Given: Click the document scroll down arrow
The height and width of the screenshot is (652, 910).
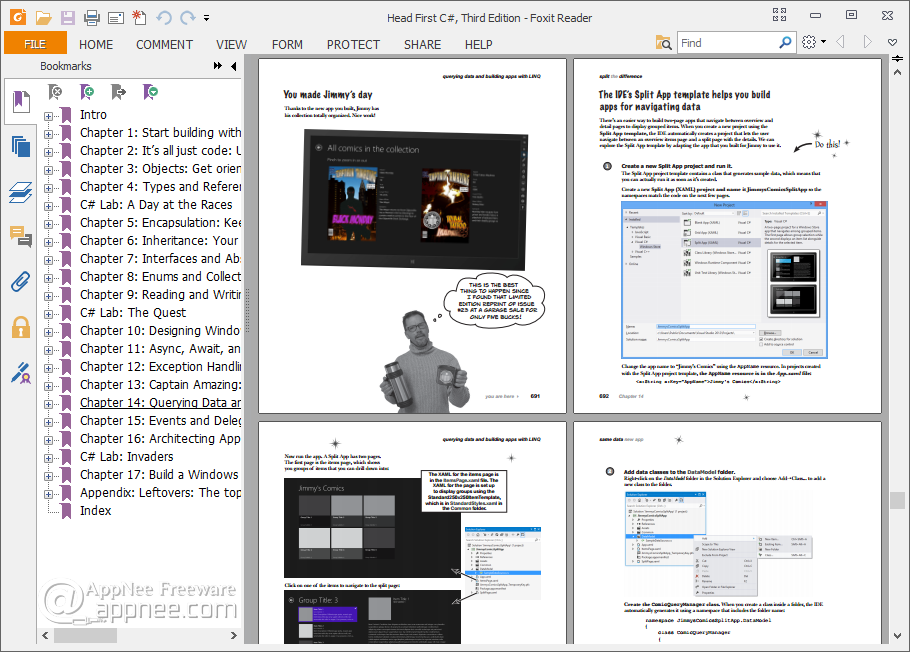Looking at the screenshot, I should click(897, 636).
